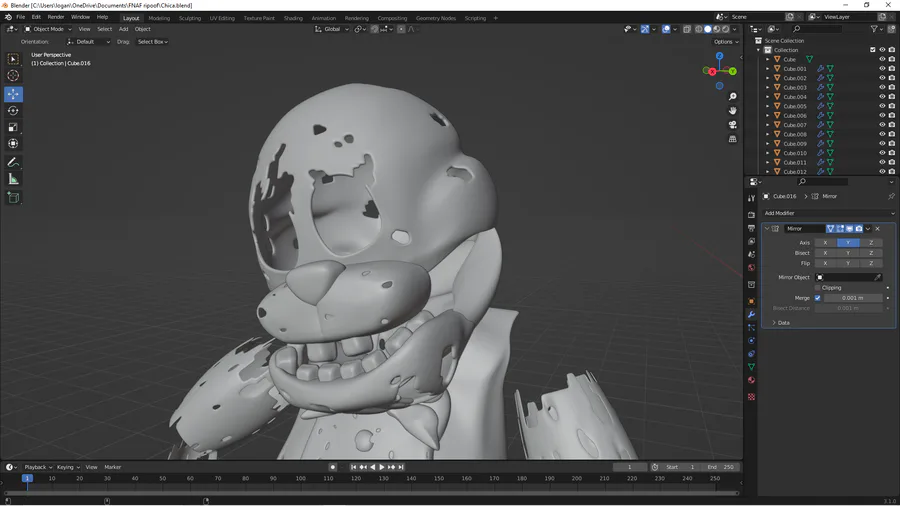The height and width of the screenshot is (506, 900).
Task: Open the Add Modifier dropdown
Action: pos(828,213)
